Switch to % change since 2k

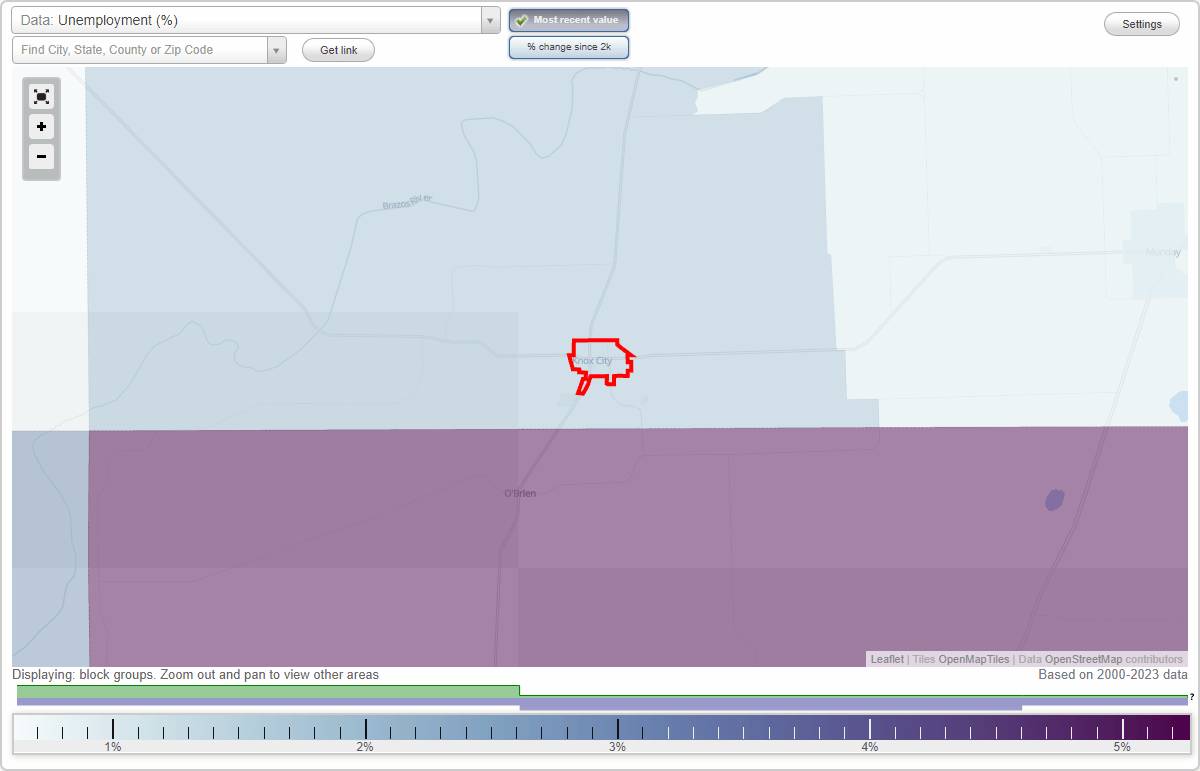click(568, 47)
